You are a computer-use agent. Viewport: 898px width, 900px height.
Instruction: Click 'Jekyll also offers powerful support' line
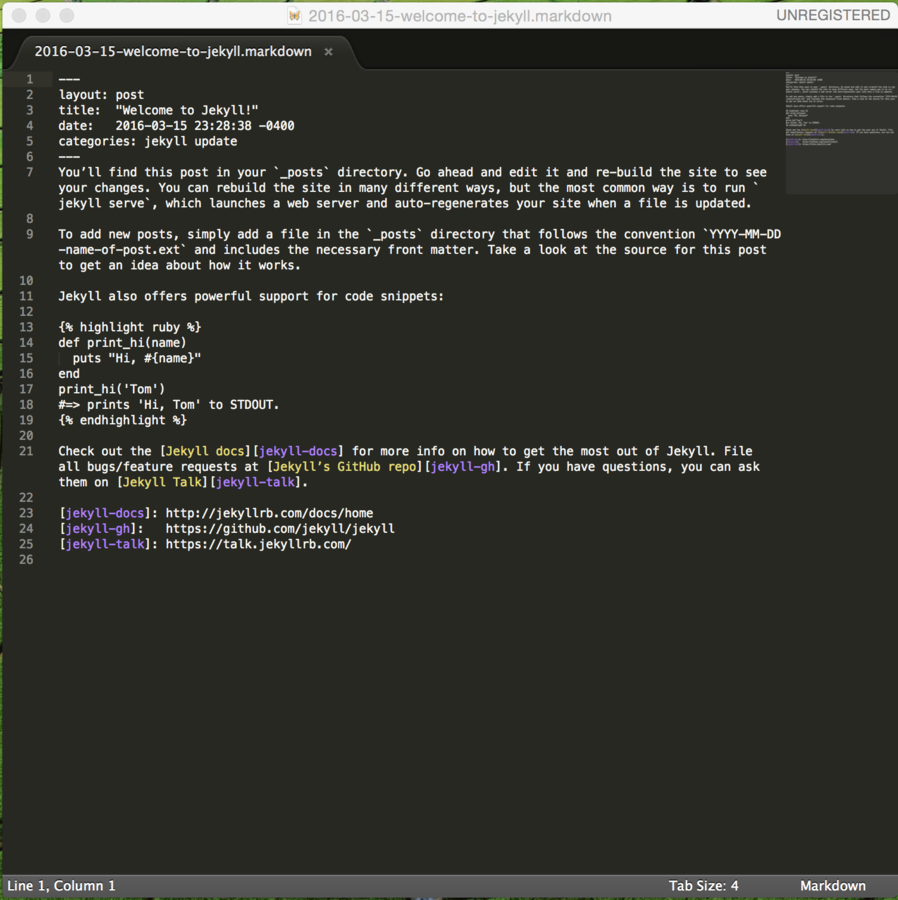(x=251, y=296)
